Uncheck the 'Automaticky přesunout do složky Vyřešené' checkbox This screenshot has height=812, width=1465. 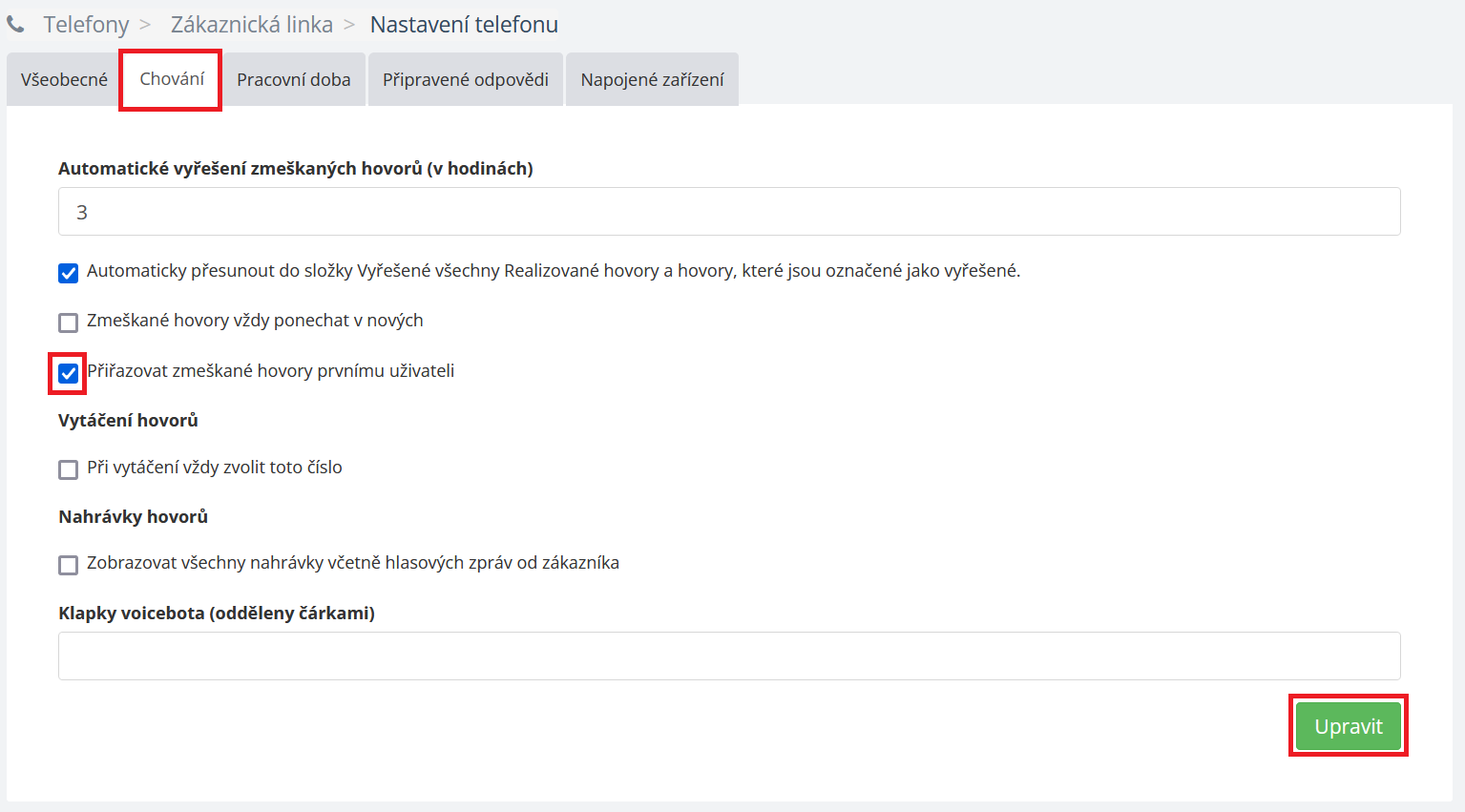[x=69, y=274]
